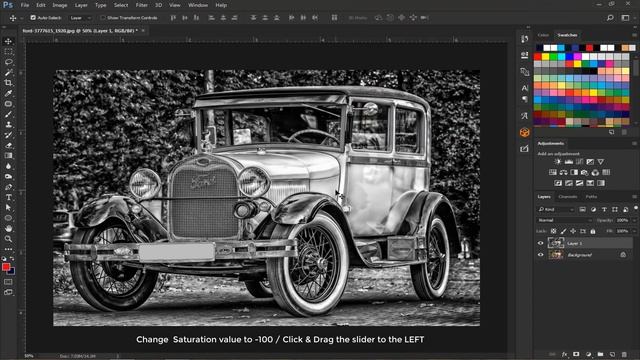Enable Show Transform Controls checkbox
640x360 pixels.
[103, 18]
